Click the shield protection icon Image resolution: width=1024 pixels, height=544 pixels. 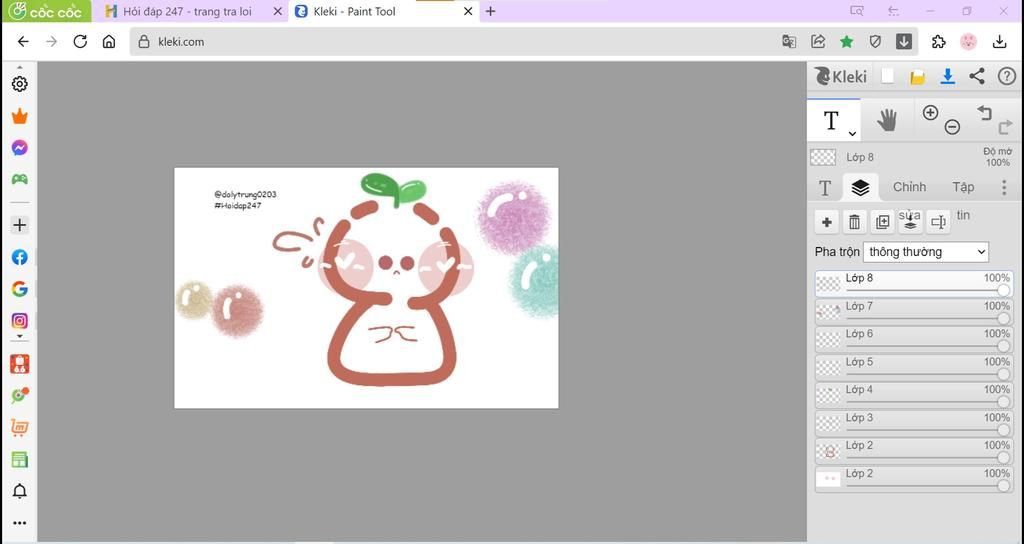click(x=875, y=42)
